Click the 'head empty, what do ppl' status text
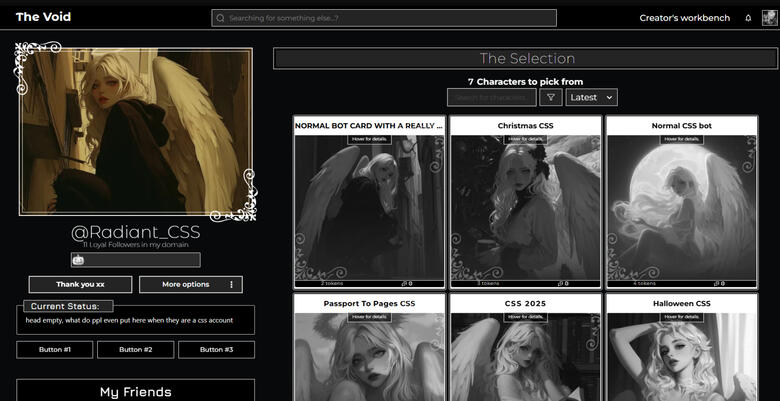The image size is (780, 401). click(129, 320)
